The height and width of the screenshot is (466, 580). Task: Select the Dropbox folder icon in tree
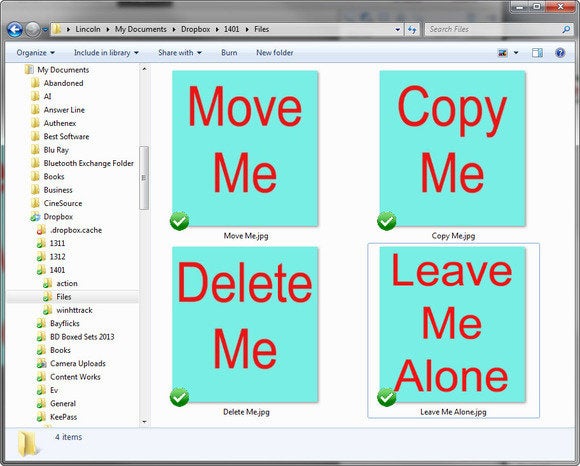point(35,217)
